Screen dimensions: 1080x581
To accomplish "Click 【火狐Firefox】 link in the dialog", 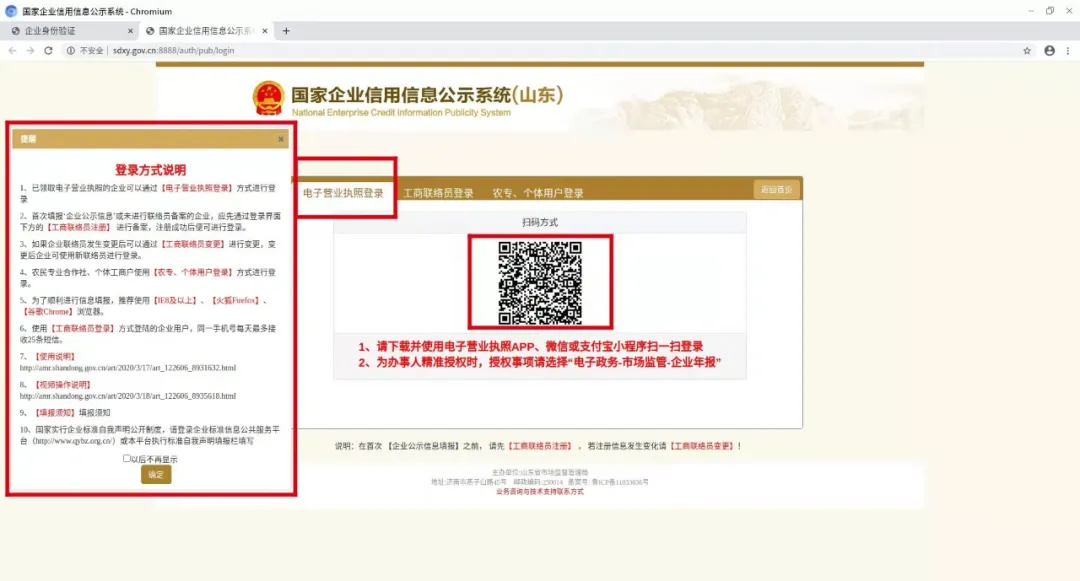I will pos(235,301).
